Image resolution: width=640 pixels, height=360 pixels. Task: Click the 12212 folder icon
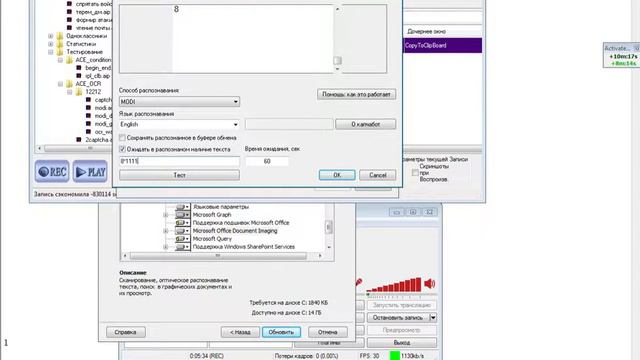coord(79,92)
